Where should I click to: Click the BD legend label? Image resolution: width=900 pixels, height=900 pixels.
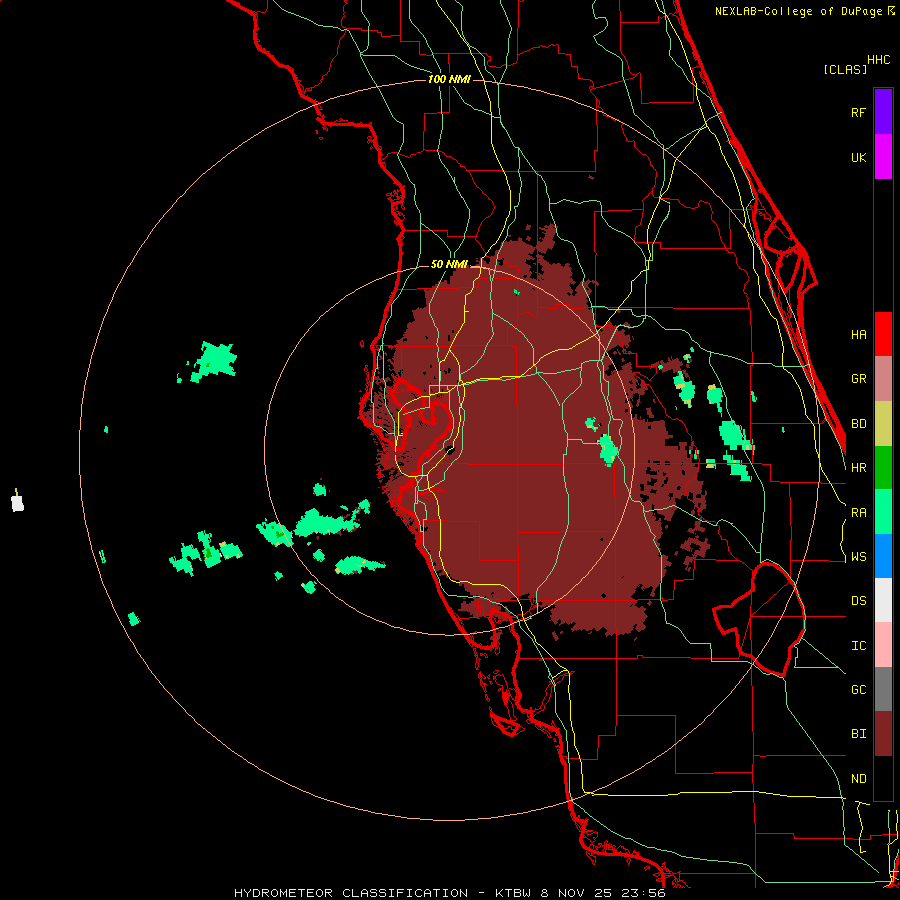858,424
